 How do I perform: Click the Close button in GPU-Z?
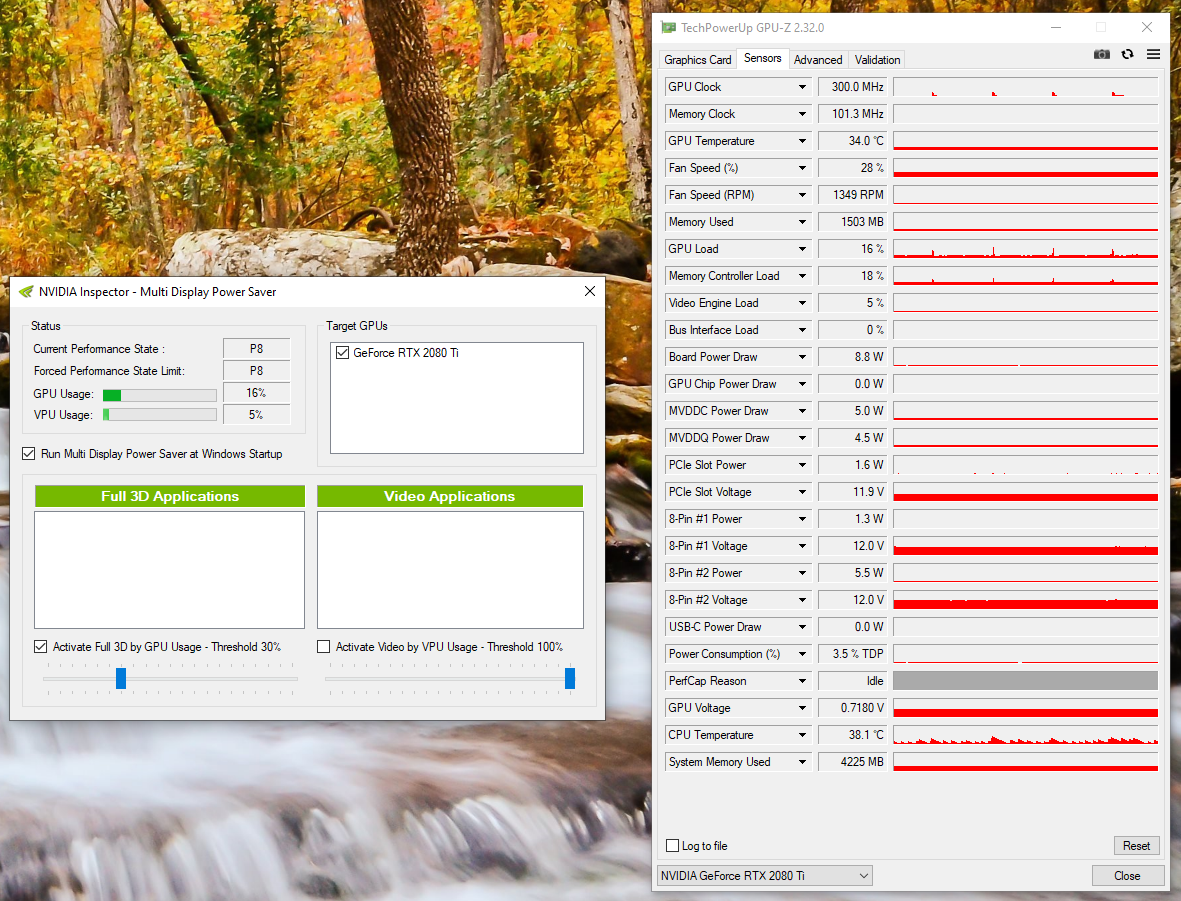(1127, 875)
